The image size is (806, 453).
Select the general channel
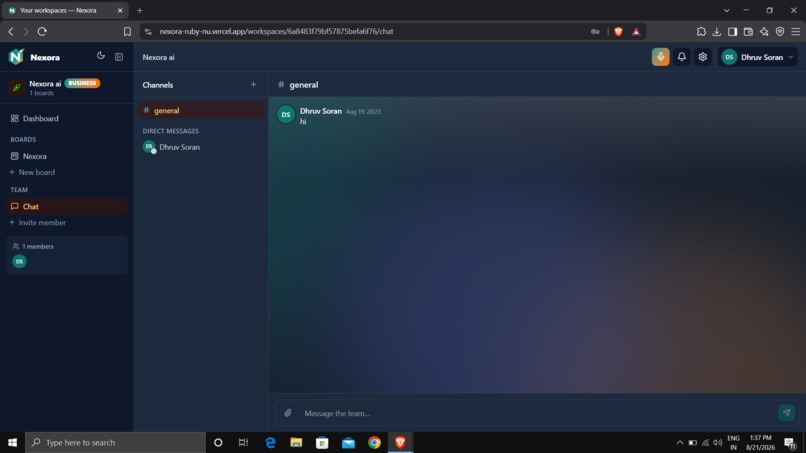[201, 110]
